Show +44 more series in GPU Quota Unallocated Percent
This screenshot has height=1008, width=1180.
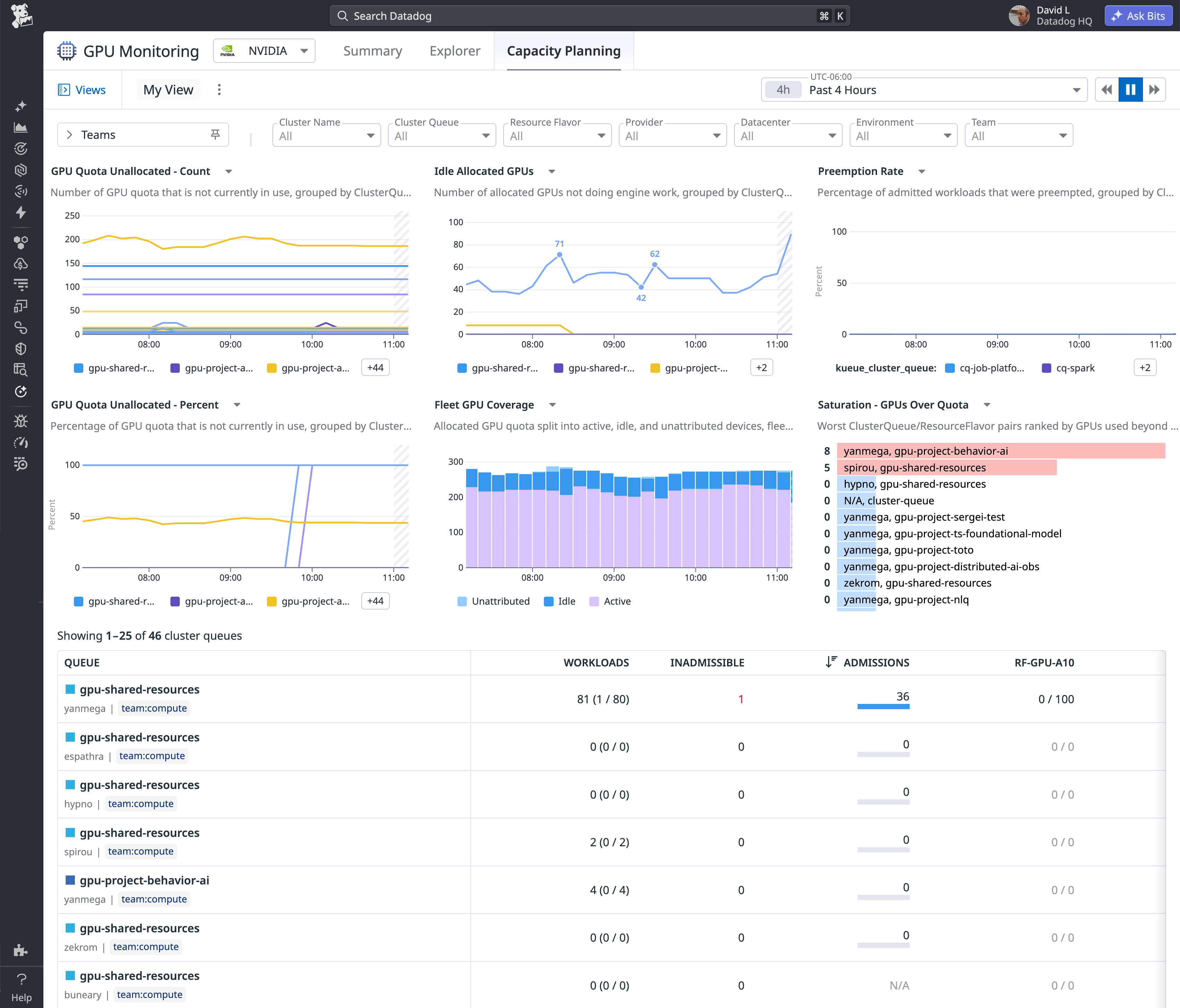(x=375, y=601)
